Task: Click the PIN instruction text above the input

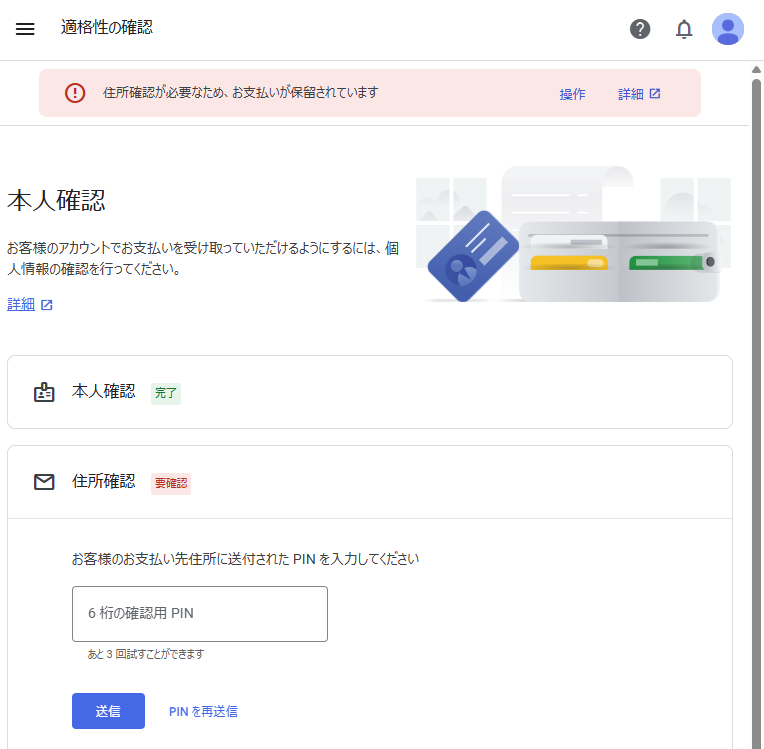Action: [x=245, y=559]
